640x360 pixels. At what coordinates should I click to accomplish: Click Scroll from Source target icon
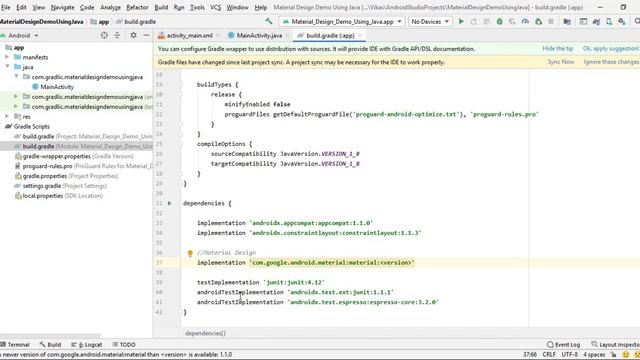pos(104,36)
